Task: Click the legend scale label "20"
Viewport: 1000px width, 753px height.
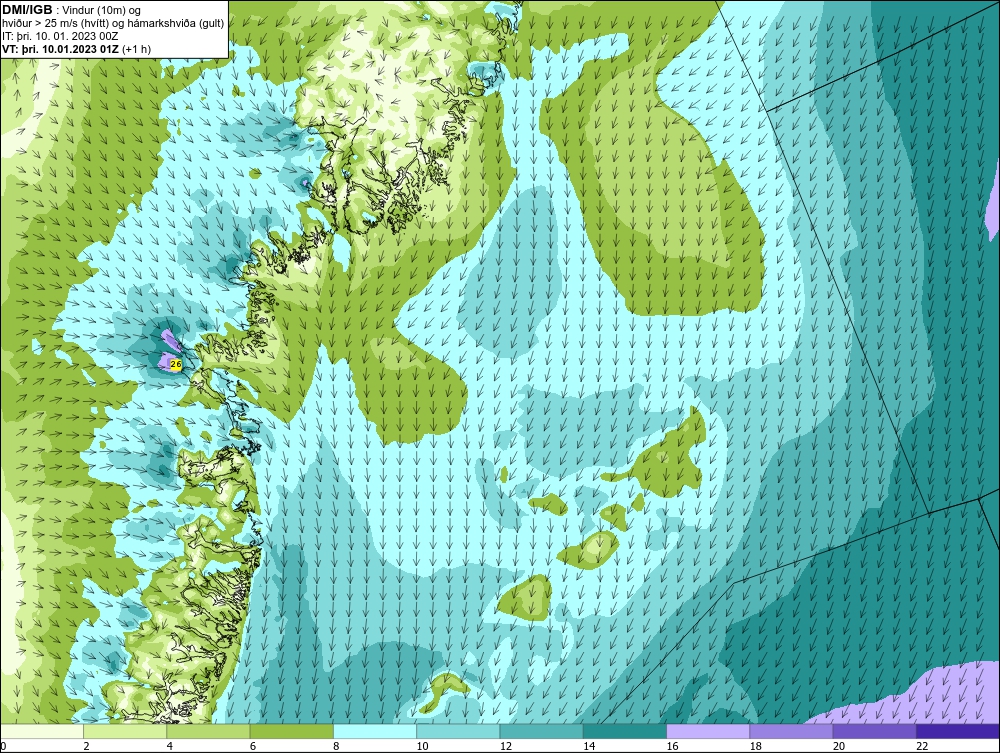Action: point(839,747)
